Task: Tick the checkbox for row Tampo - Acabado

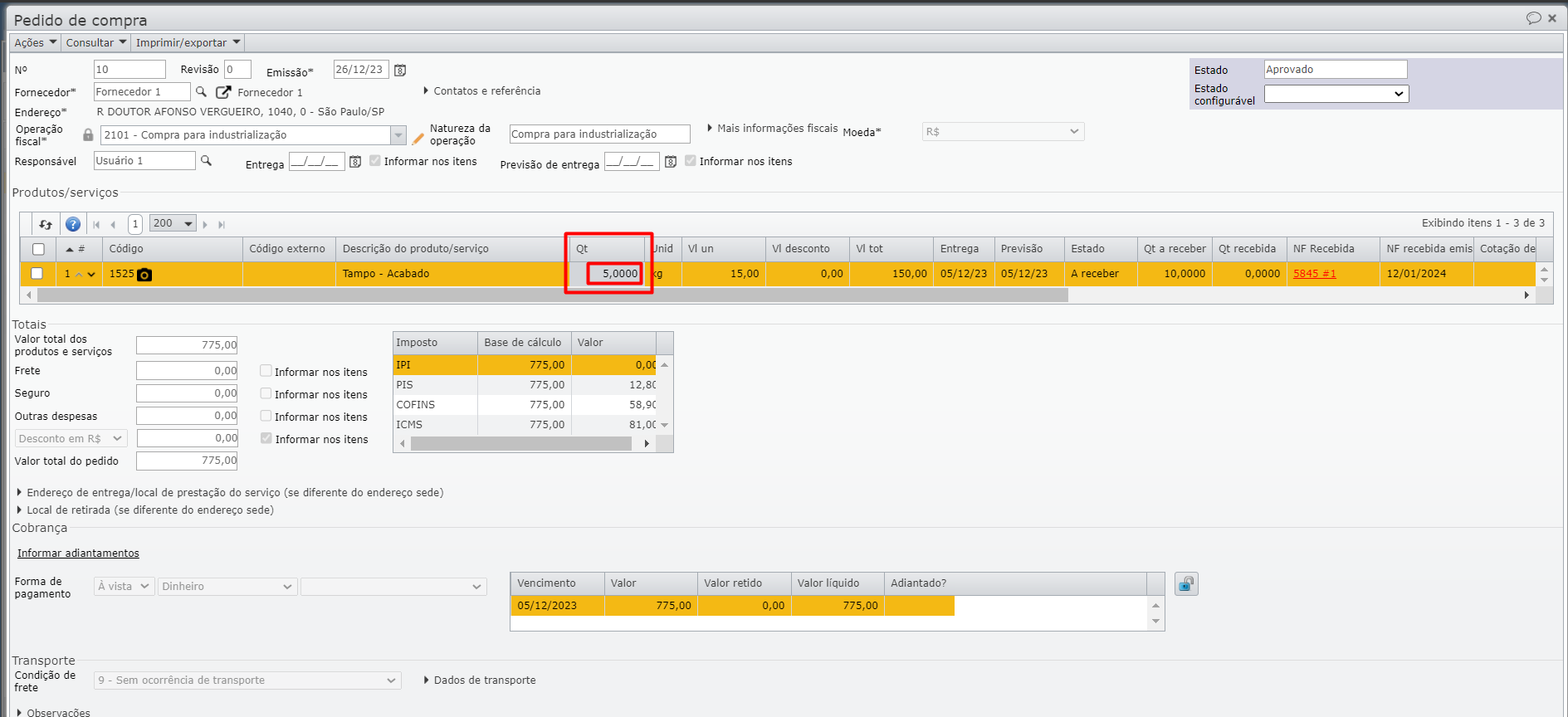Action: [37, 273]
